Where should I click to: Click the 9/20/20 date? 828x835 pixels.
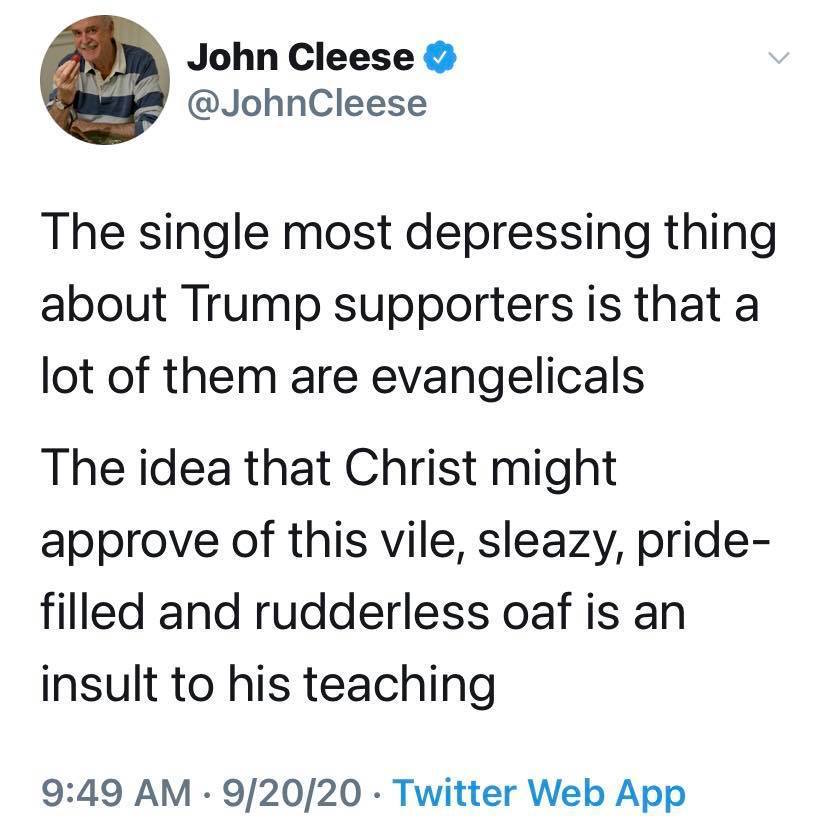click(x=292, y=793)
